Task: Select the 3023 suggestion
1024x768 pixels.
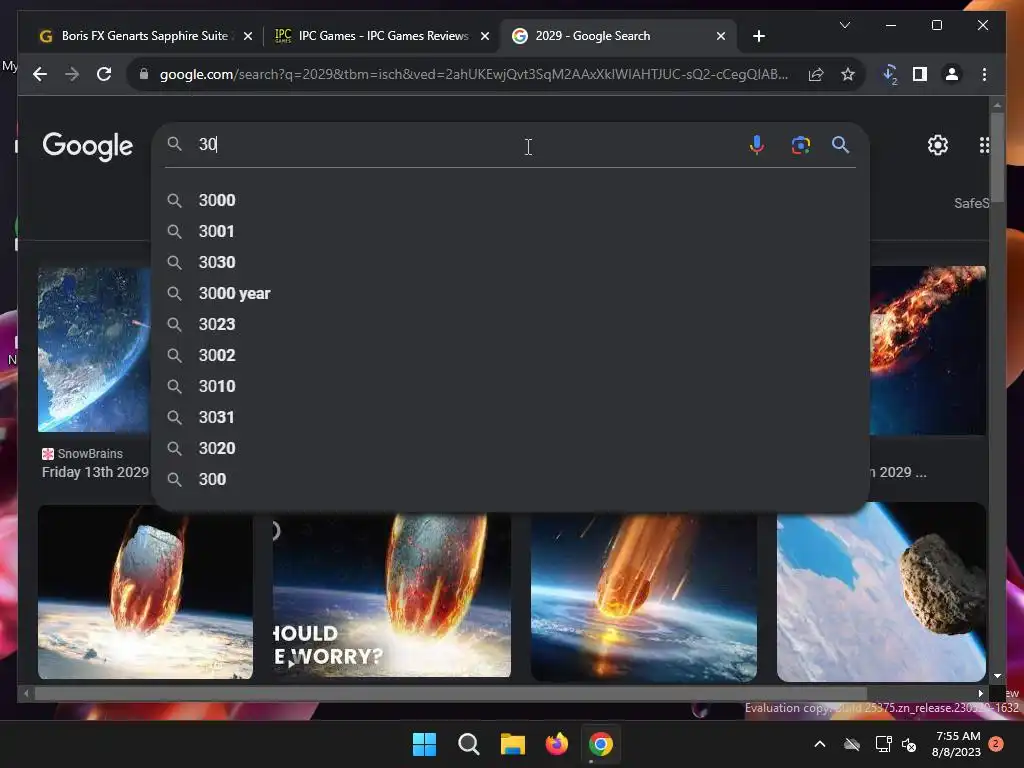Action: pos(509,325)
